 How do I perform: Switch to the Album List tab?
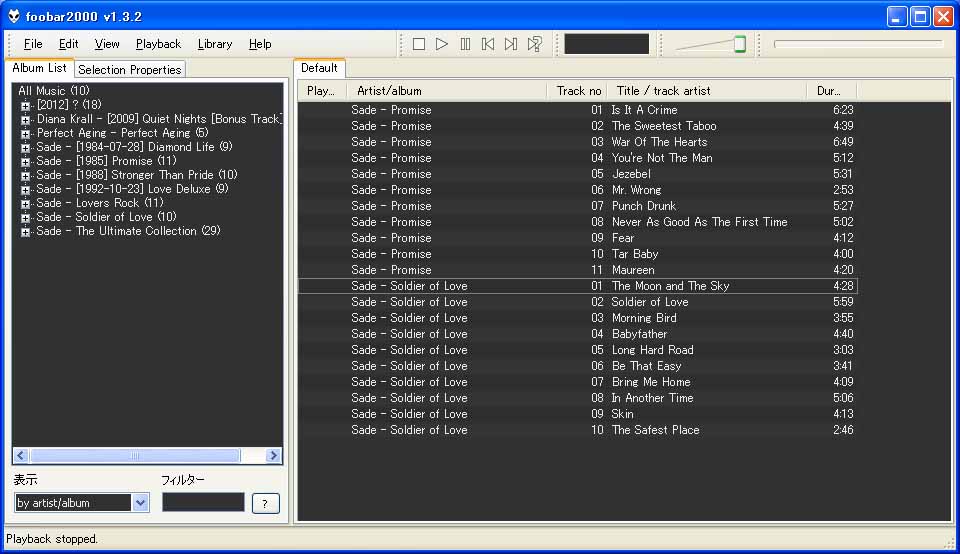point(39,68)
